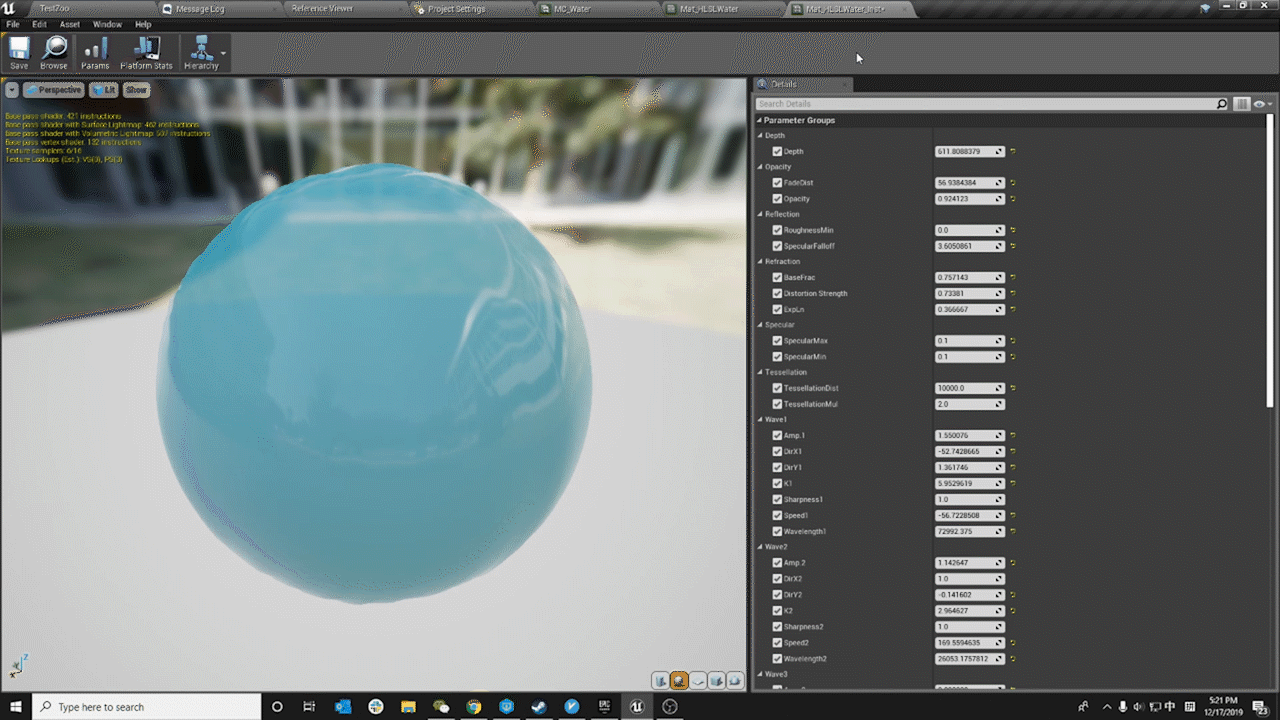The width and height of the screenshot is (1280, 720).
Task: Open Platform Stats toolbar icon
Action: click(146, 53)
